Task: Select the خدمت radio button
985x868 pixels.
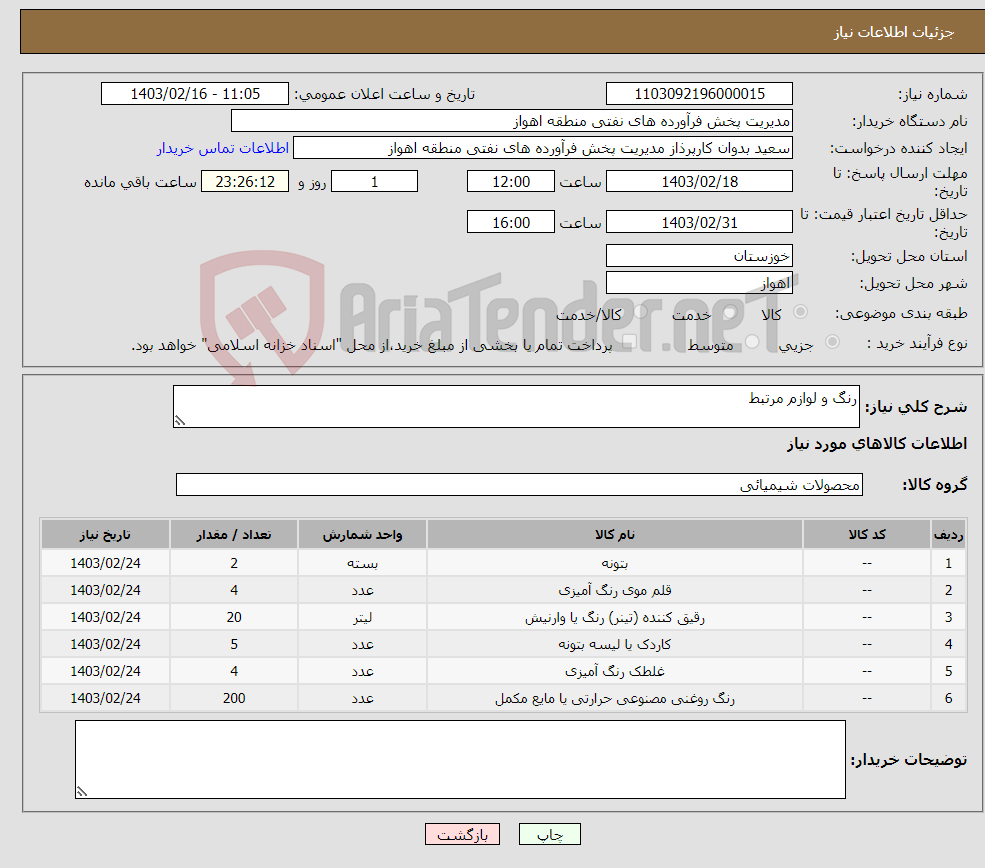Action: (x=729, y=312)
